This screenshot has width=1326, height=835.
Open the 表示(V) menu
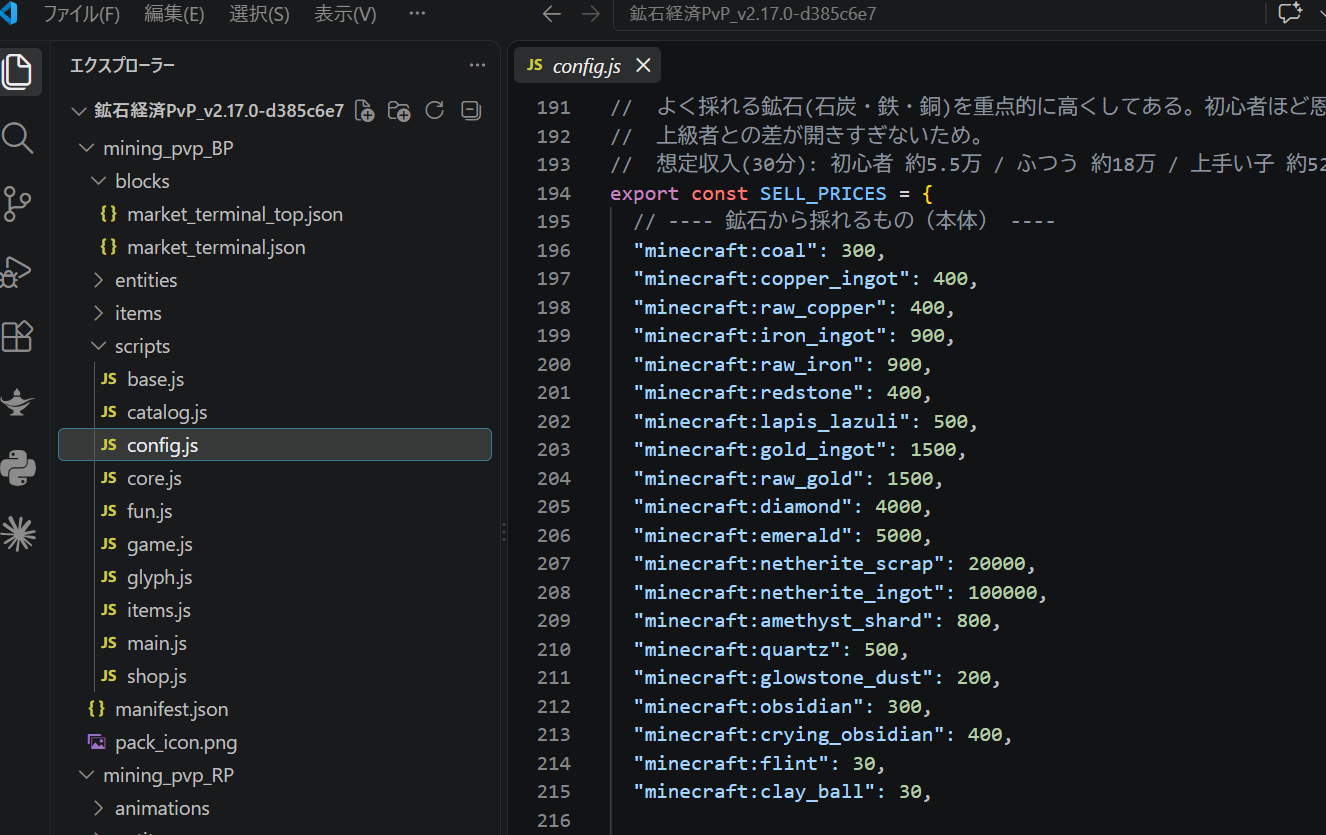(x=345, y=14)
